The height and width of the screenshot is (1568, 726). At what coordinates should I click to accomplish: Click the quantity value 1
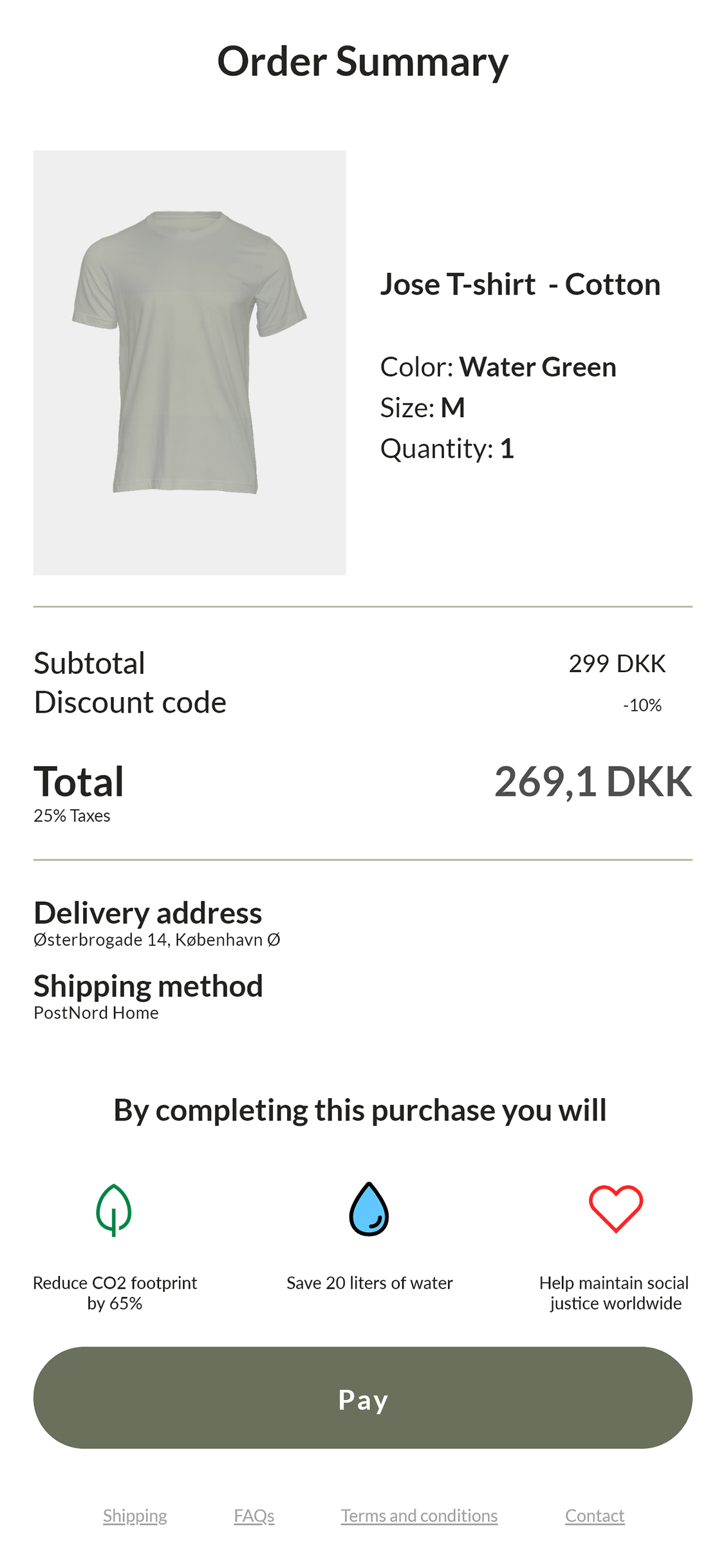pos(507,449)
